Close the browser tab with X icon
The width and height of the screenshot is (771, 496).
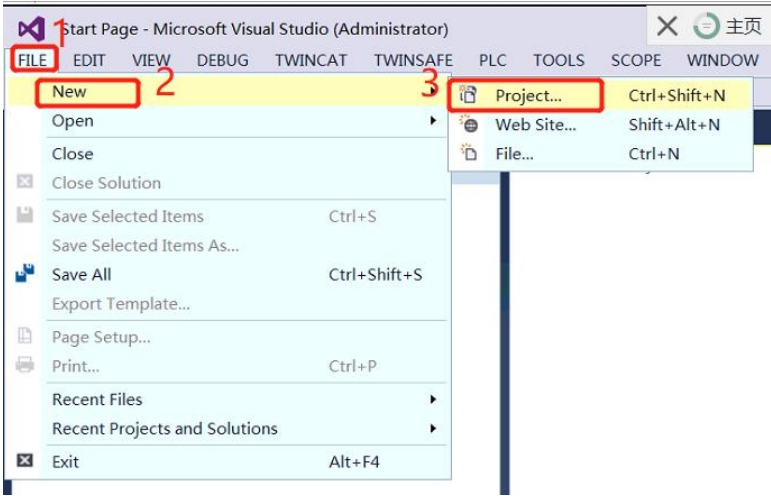click(x=667, y=26)
